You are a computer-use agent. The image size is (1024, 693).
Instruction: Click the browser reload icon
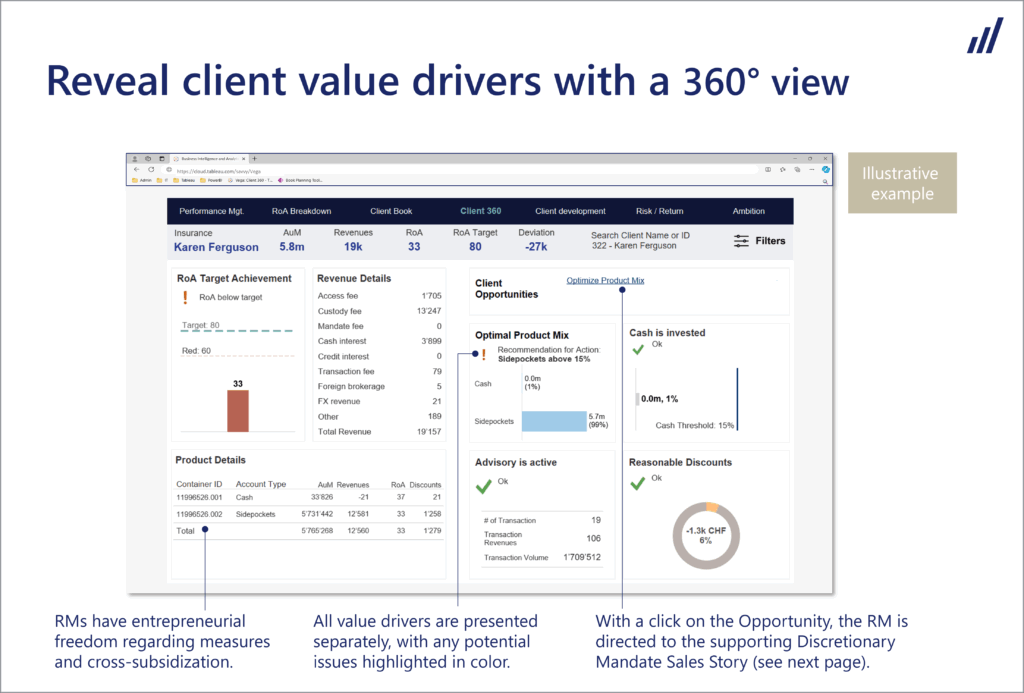click(152, 169)
